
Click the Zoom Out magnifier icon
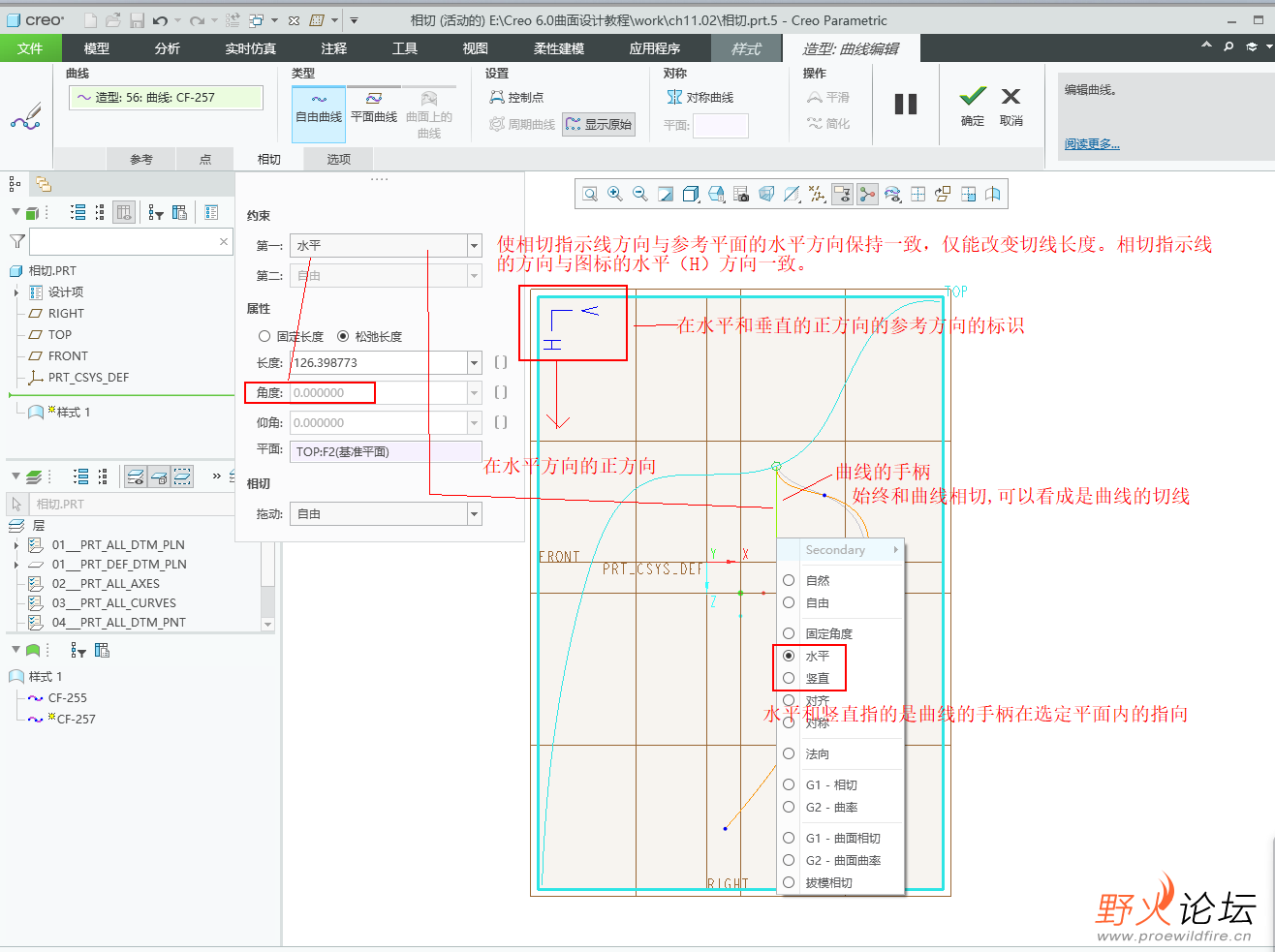[x=640, y=194]
